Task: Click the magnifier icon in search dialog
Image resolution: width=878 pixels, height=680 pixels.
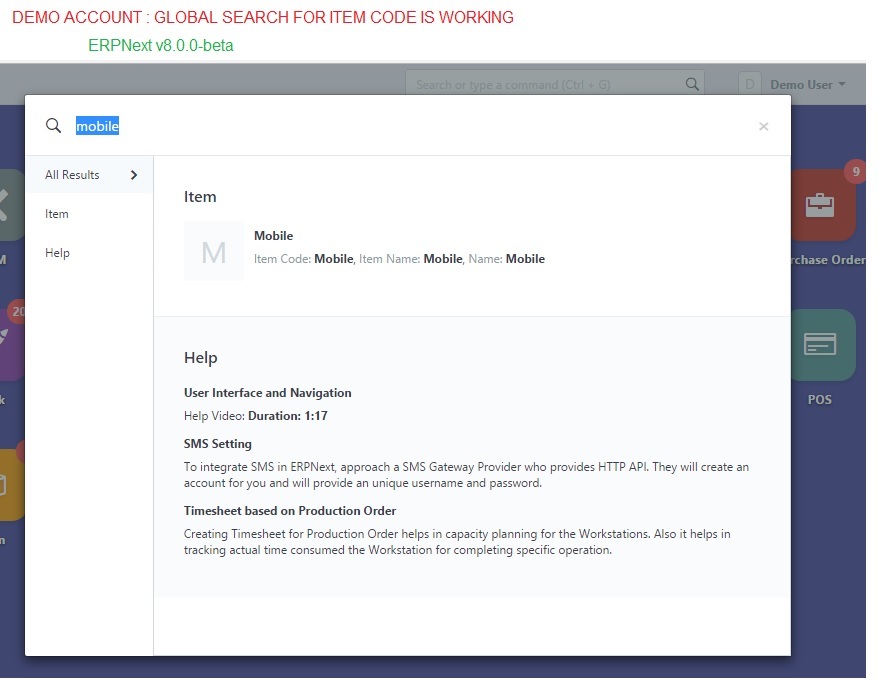Action: point(53,125)
